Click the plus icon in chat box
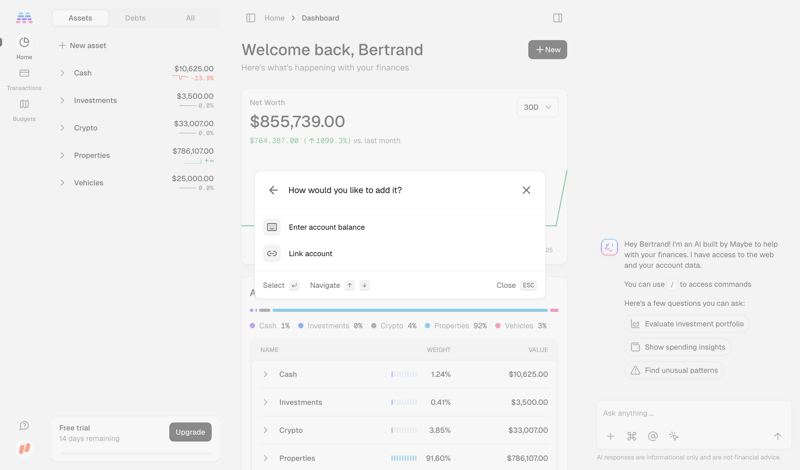Viewport: 800px width, 470px height. coord(610,436)
